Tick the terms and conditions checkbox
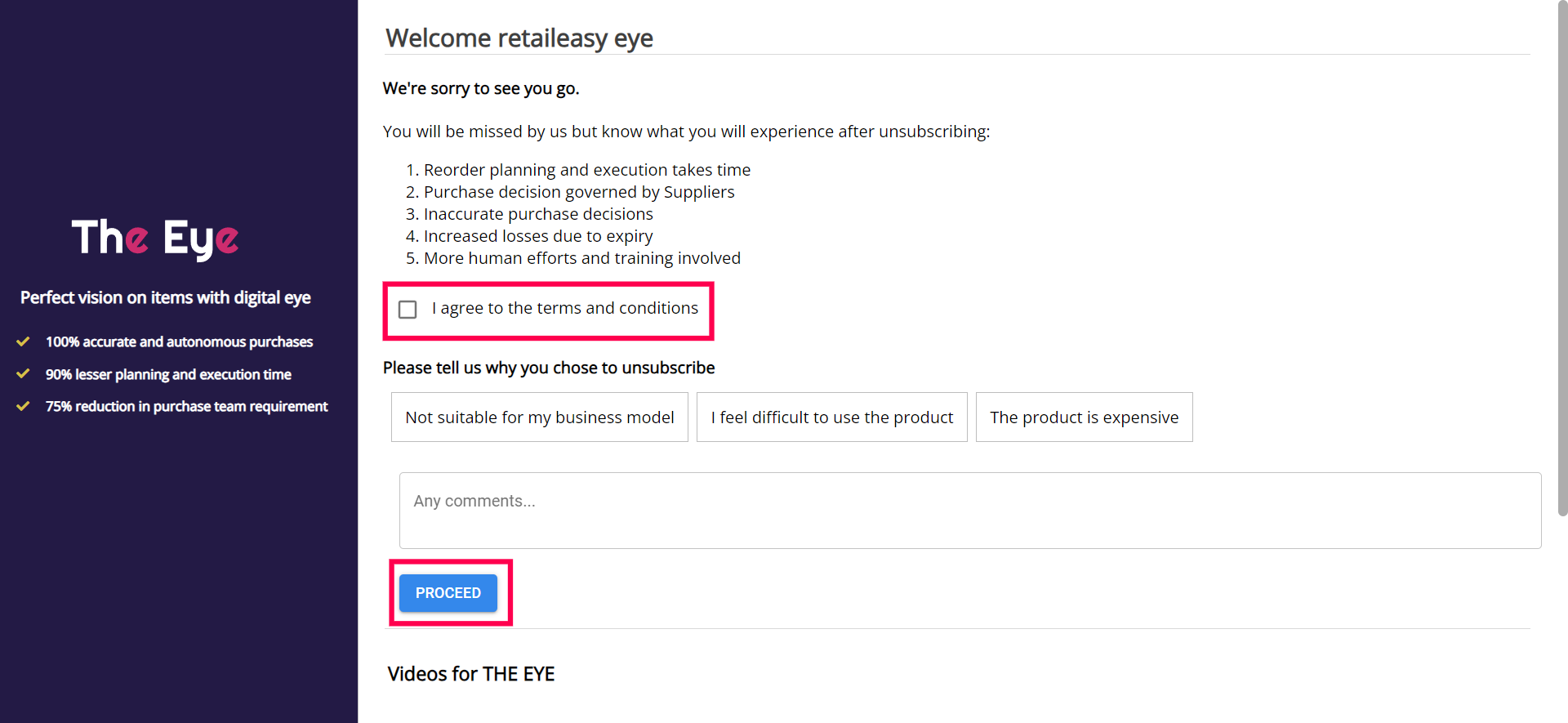The height and width of the screenshot is (723, 1568). click(408, 310)
